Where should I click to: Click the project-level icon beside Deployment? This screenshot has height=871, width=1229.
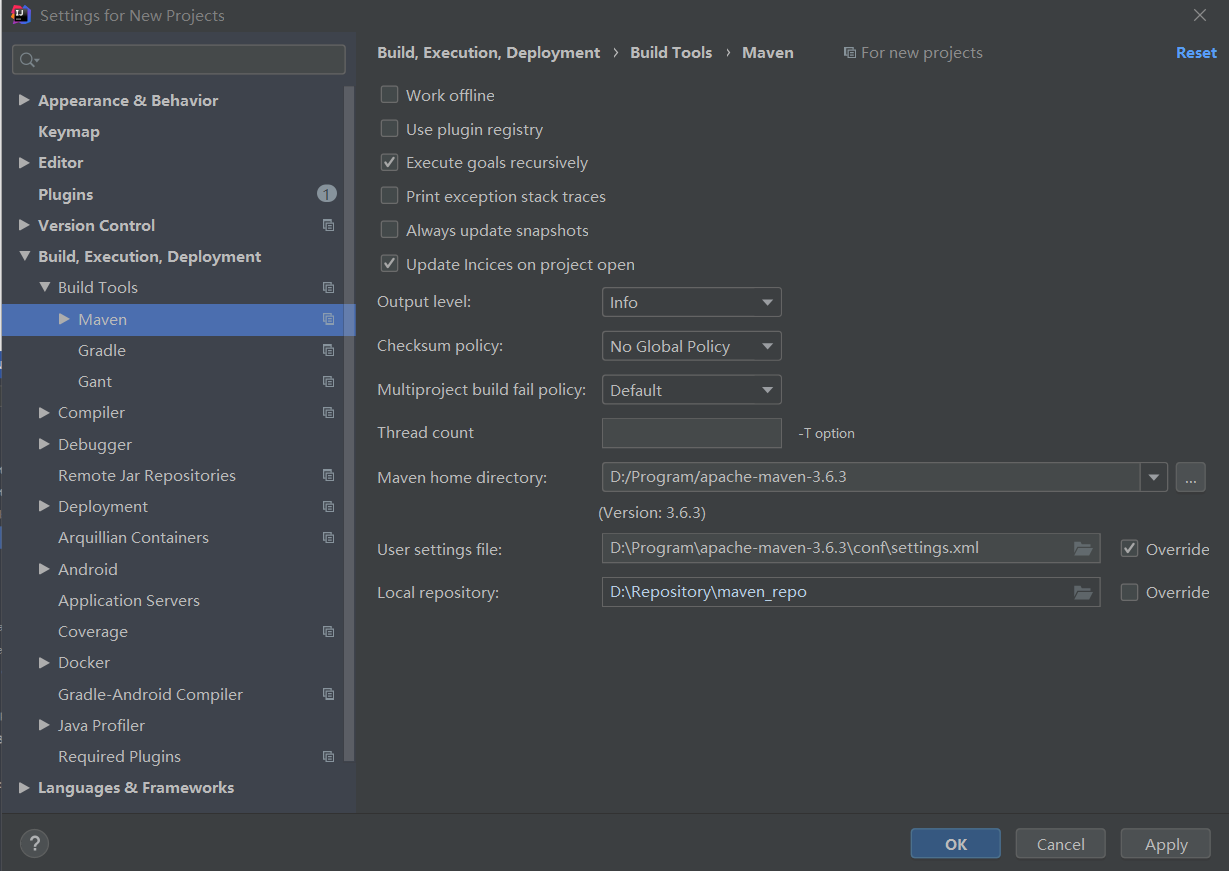click(x=328, y=506)
